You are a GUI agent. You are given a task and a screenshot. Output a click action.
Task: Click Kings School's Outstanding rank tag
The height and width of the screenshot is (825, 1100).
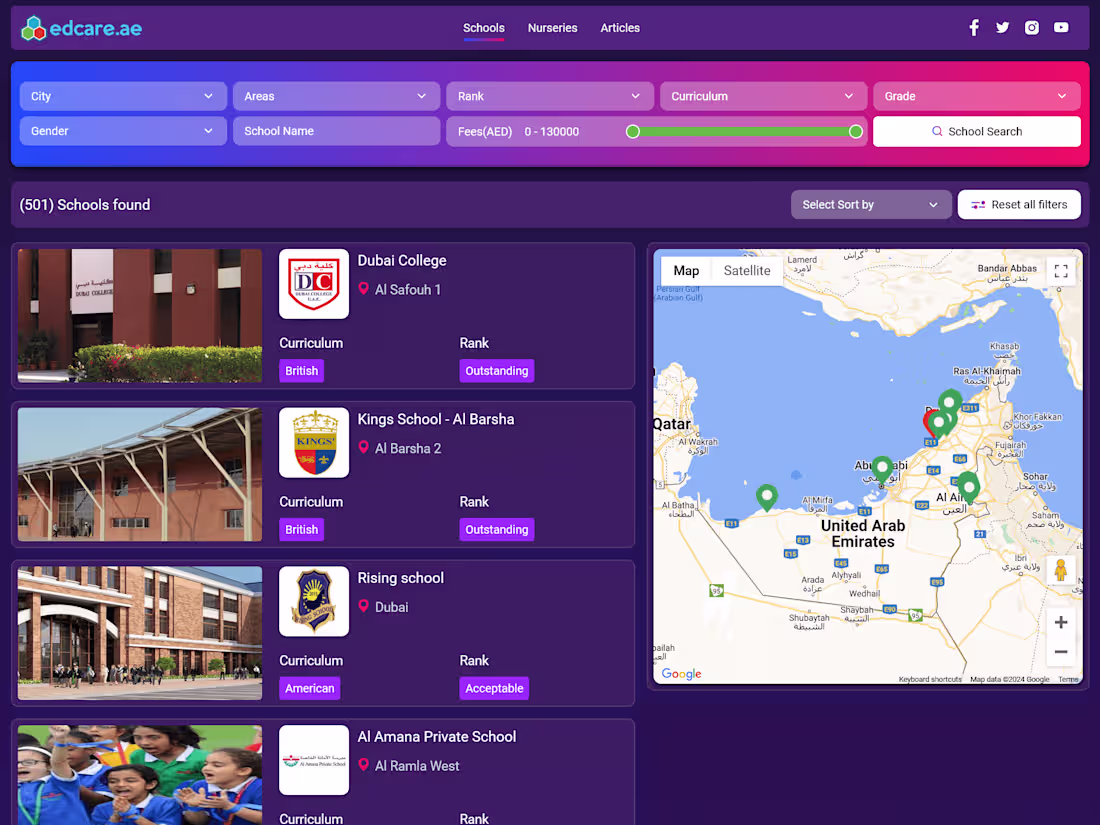tap(497, 530)
